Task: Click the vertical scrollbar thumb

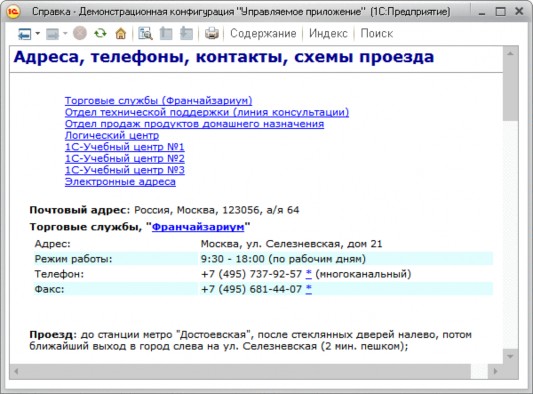Action: coord(510,90)
